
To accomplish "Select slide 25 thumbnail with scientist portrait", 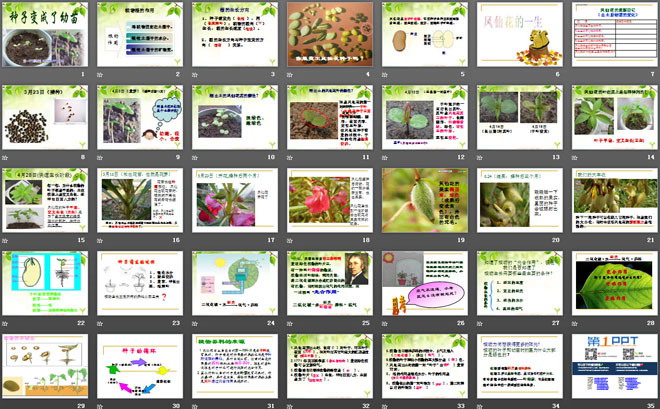I will coord(330,283).
